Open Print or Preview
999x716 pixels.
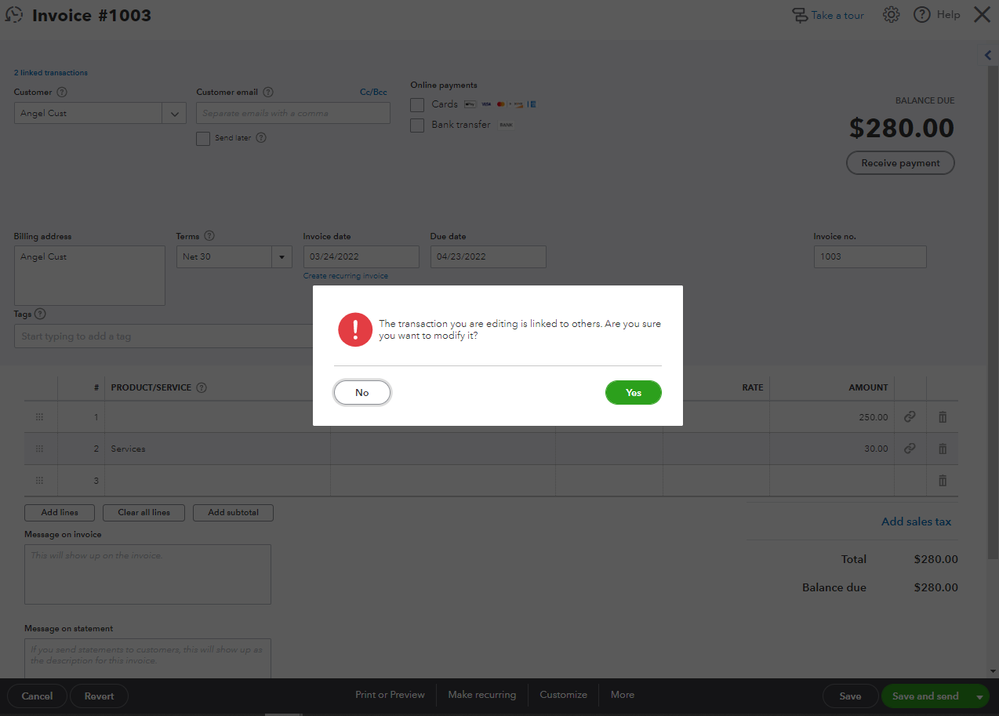tap(390, 694)
